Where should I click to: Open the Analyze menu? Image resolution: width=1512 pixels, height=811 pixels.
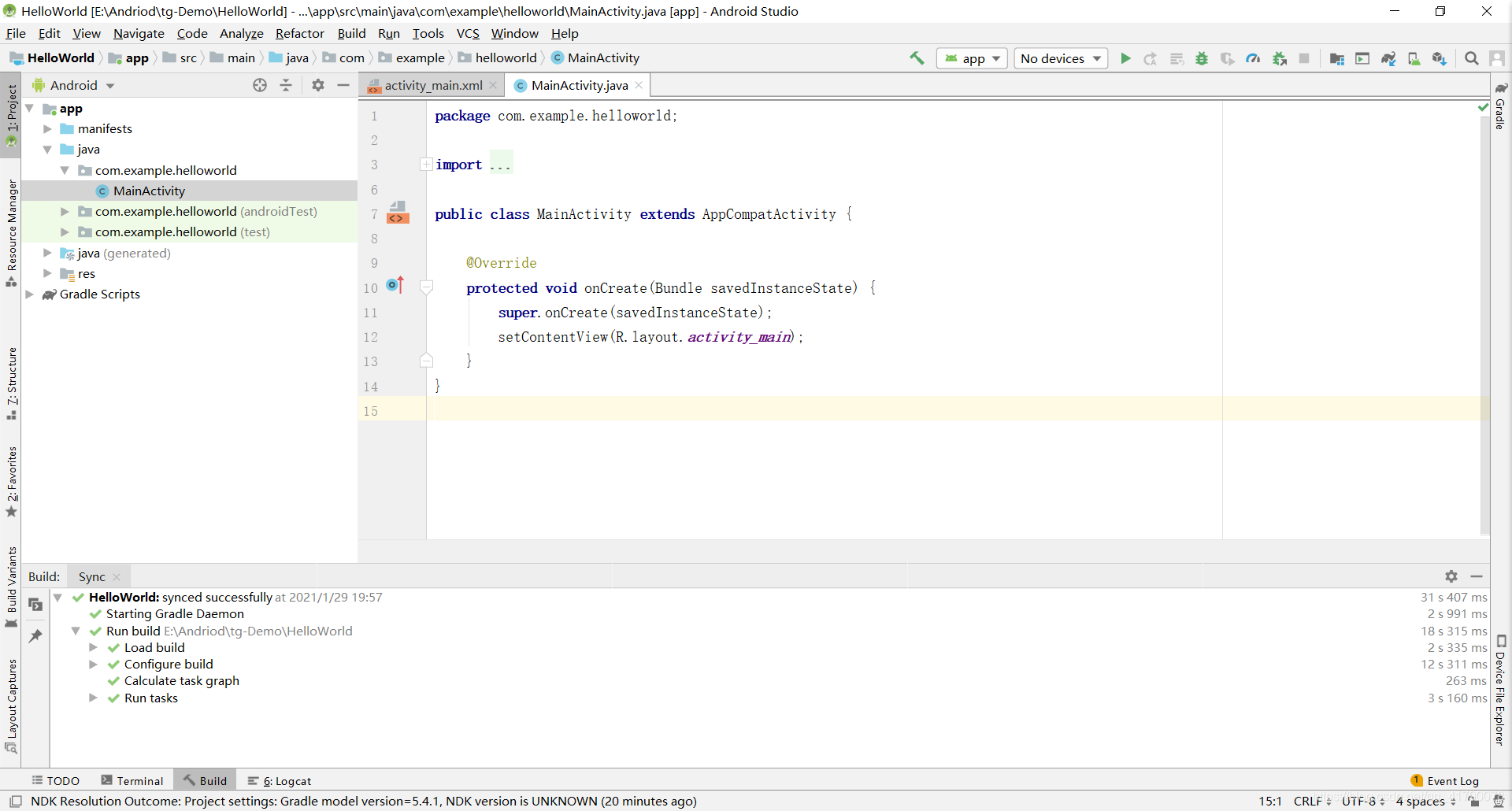241,33
